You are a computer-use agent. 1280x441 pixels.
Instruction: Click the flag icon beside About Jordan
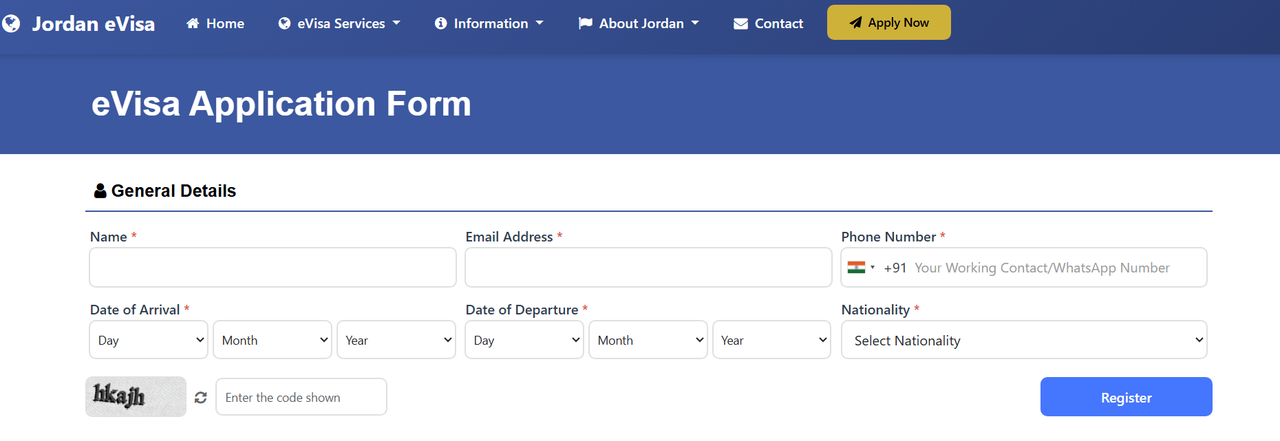point(586,23)
